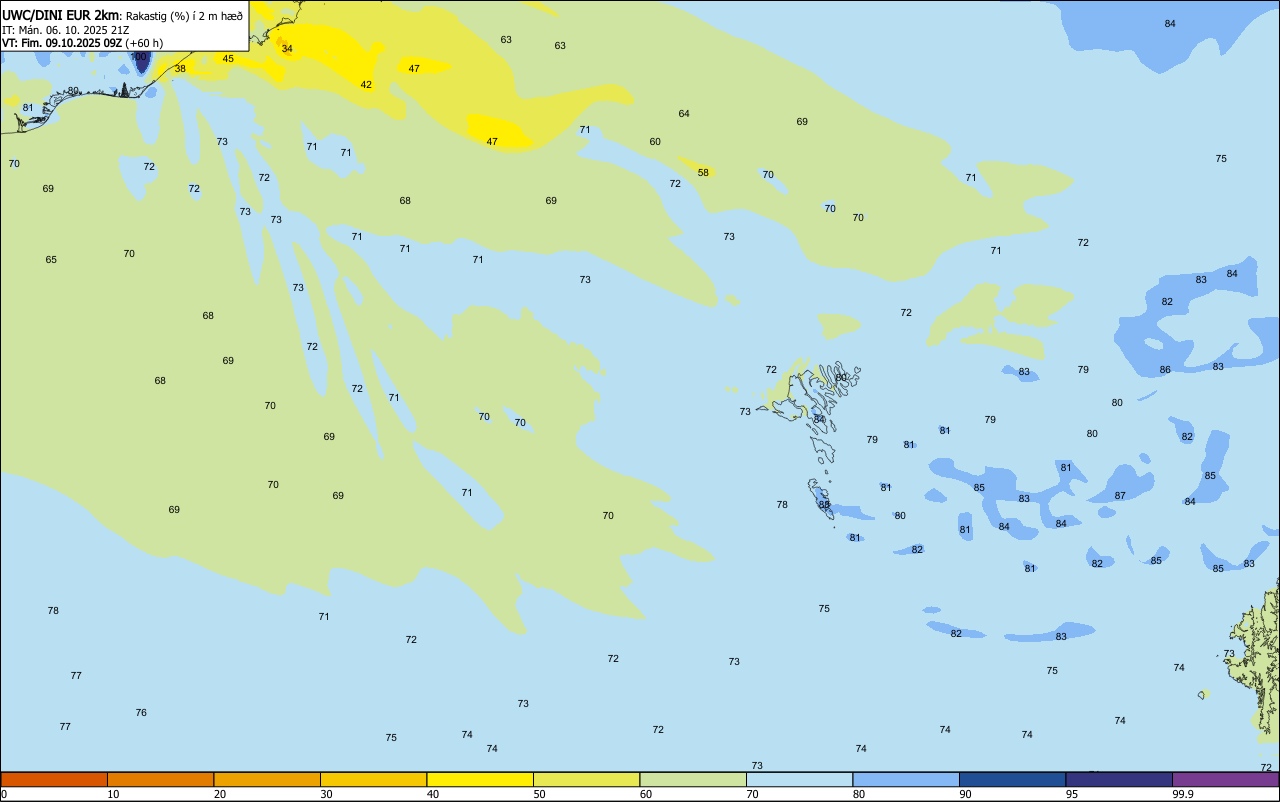This screenshot has height=802, width=1280.
Task: Click the dark blue 90–95 legend swatch
Action: (x=1012, y=779)
